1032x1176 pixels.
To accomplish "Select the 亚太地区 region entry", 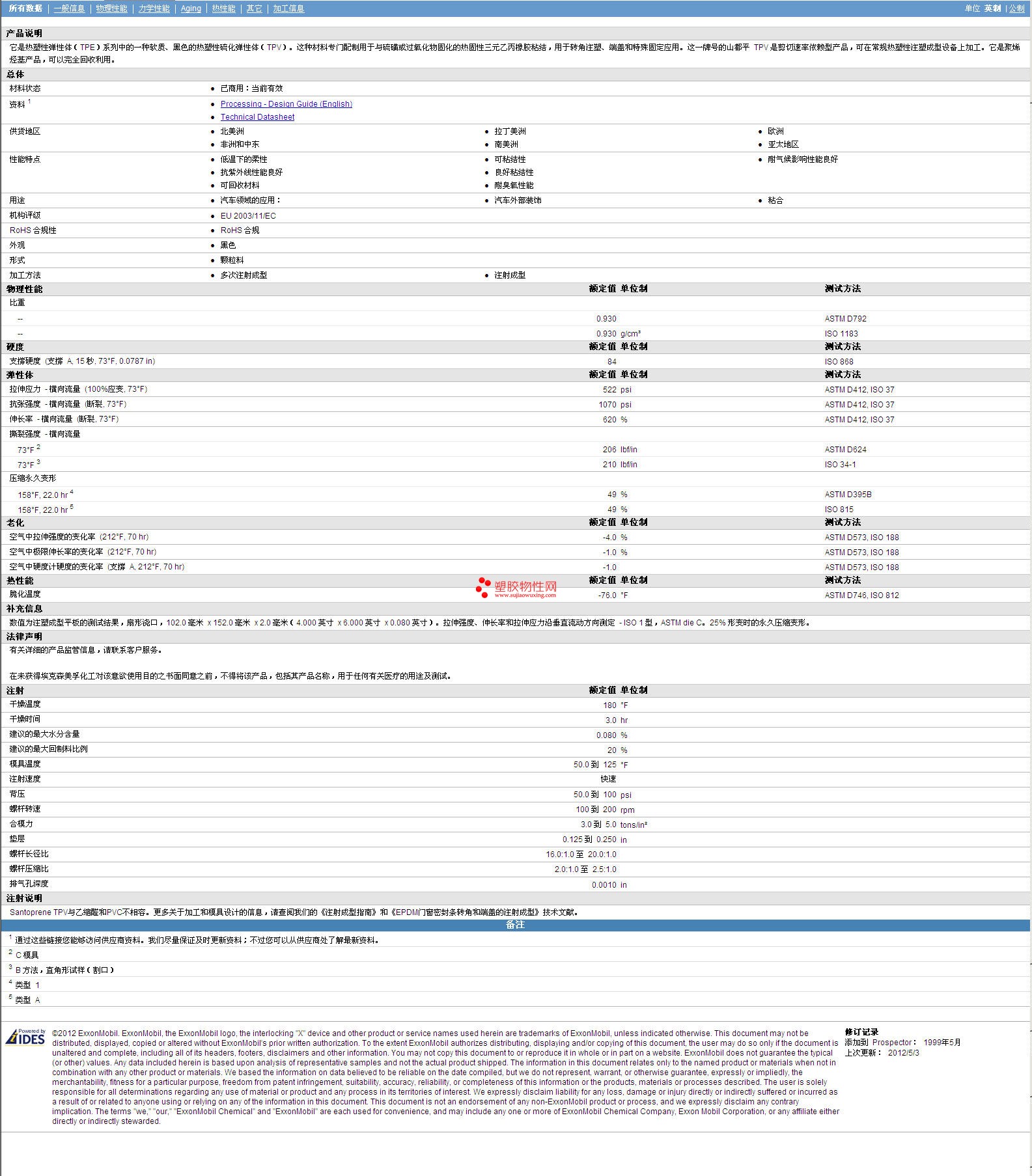I will point(783,144).
